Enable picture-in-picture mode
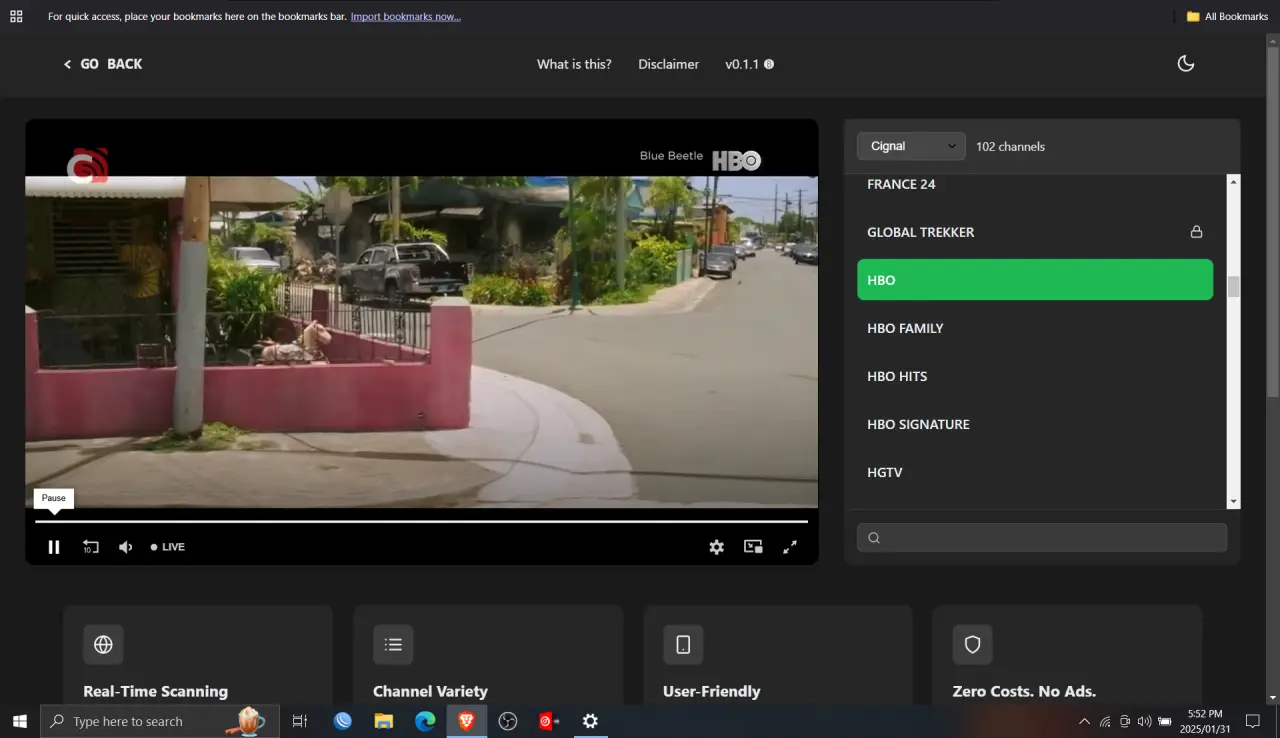This screenshot has height=738, width=1280. point(753,547)
